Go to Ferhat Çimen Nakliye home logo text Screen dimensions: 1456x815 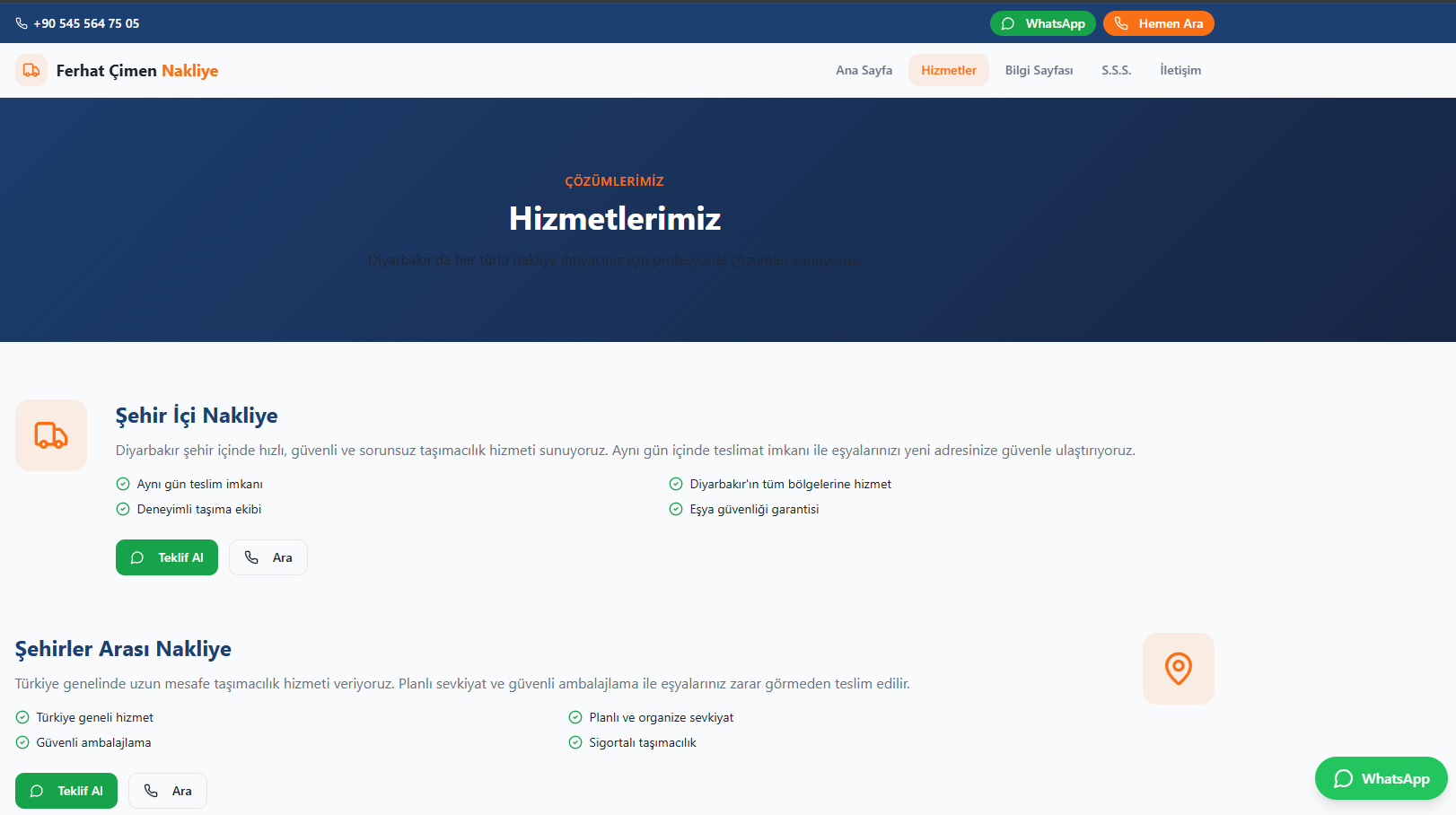click(137, 70)
